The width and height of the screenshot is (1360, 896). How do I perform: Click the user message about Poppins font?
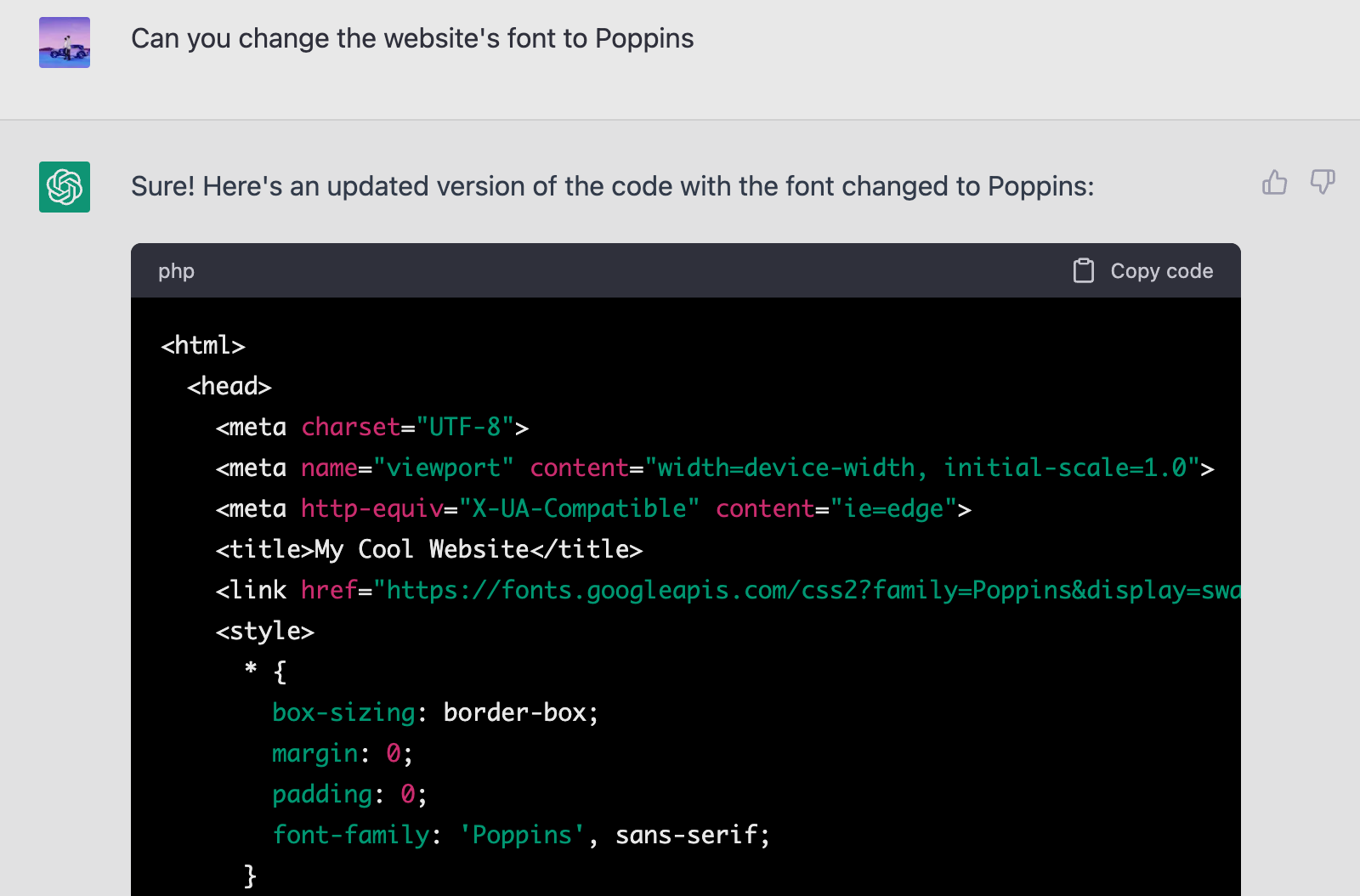[412, 39]
